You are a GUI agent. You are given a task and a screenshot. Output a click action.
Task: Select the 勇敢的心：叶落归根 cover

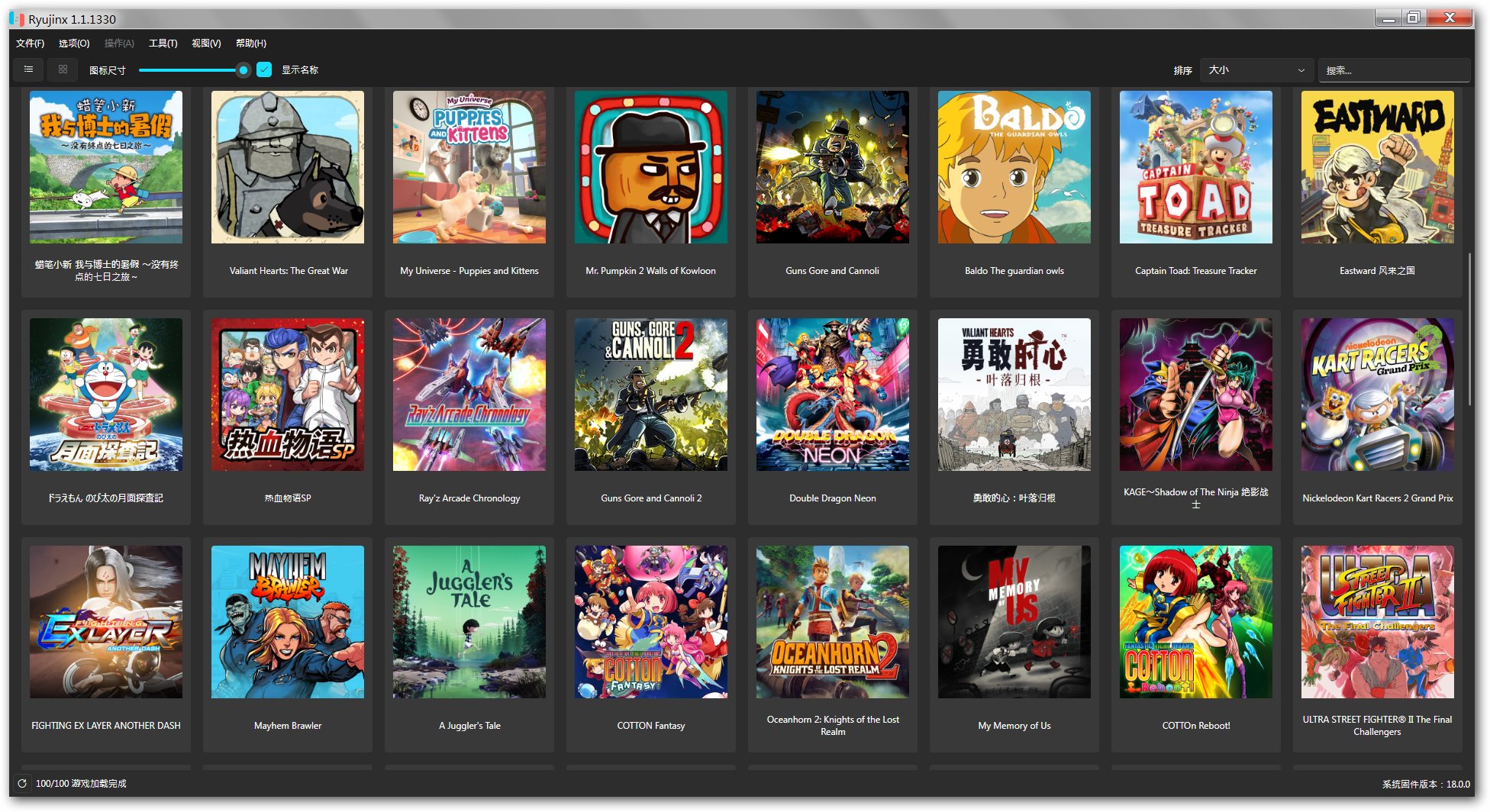click(x=1014, y=395)
